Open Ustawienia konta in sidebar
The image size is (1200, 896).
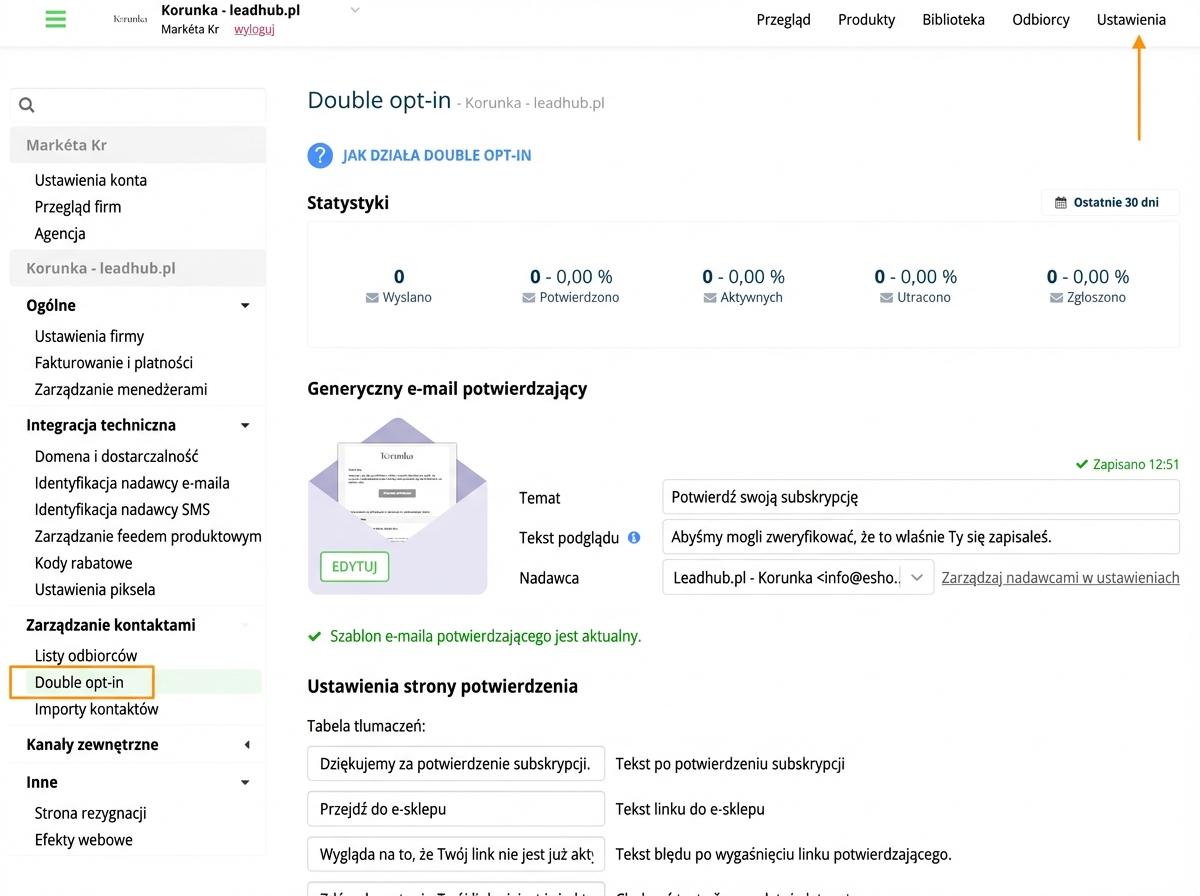coord(91,181)
